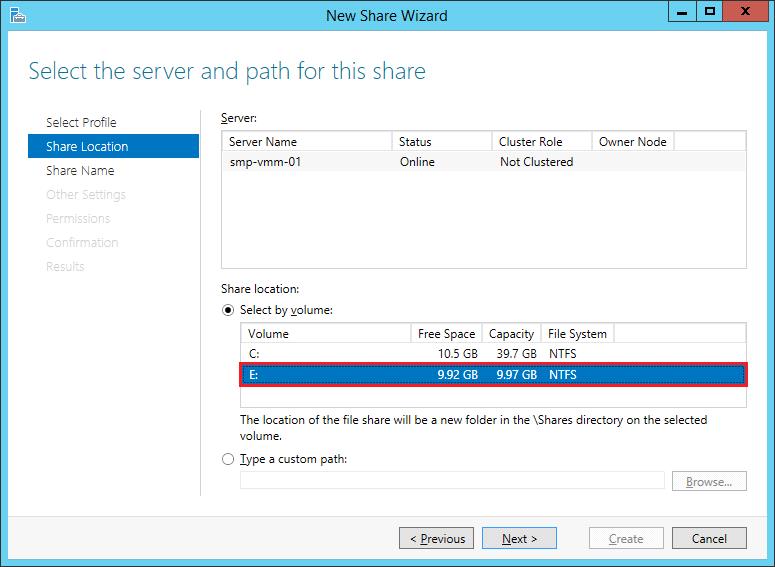Click the Next button

coord(519,538)
